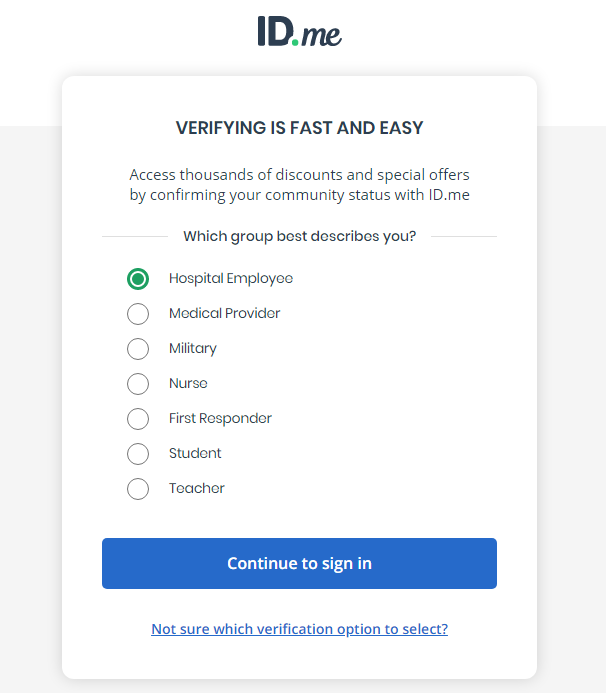
Task: Click the "Verifying is fast and easy" heading
Action: 299,128
